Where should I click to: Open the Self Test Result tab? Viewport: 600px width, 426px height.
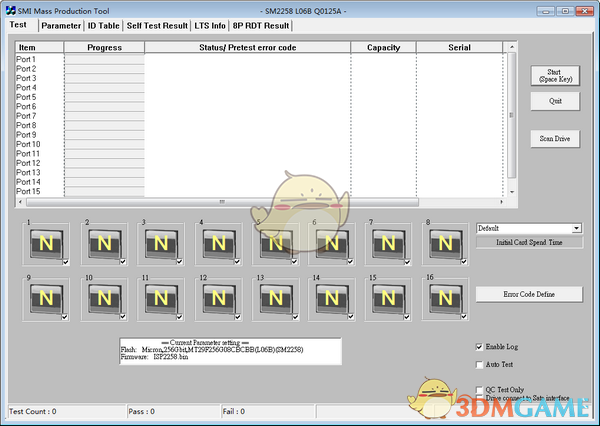(157, 25)
